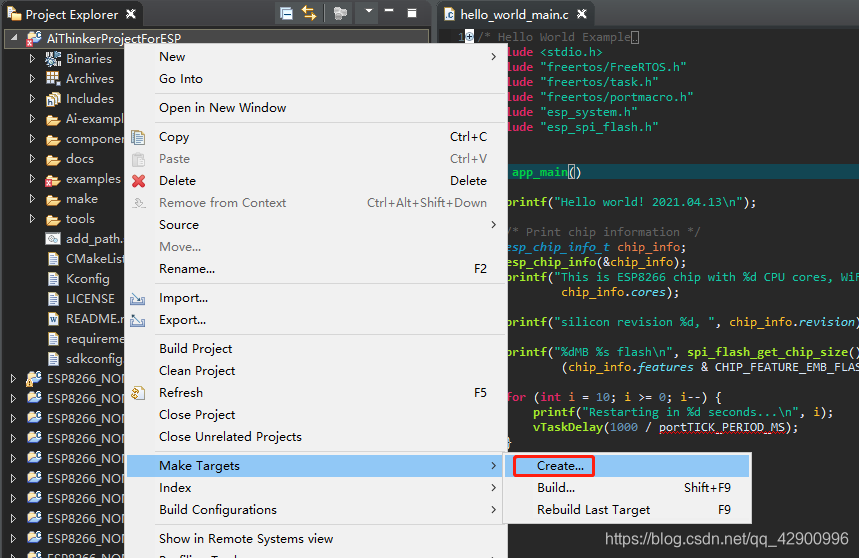This screenshot has width=859, height=558.
Task: Select the Project Explorer tab
Action: click(x=72, y=14)
